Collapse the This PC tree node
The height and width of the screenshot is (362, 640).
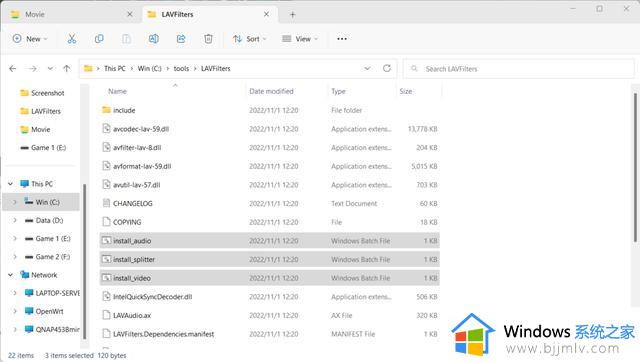11,184
